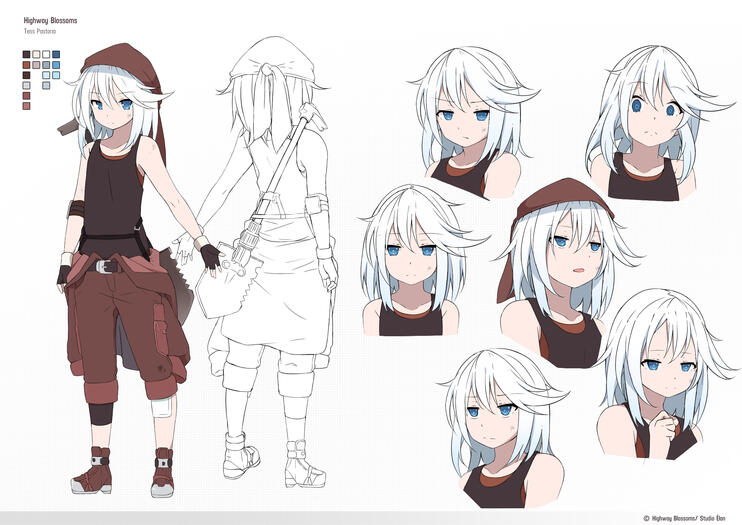The height and width of the screenshot is (525, 742).
Task: Pick the dark navy blue palette swatch
Action: click(56, 54)
